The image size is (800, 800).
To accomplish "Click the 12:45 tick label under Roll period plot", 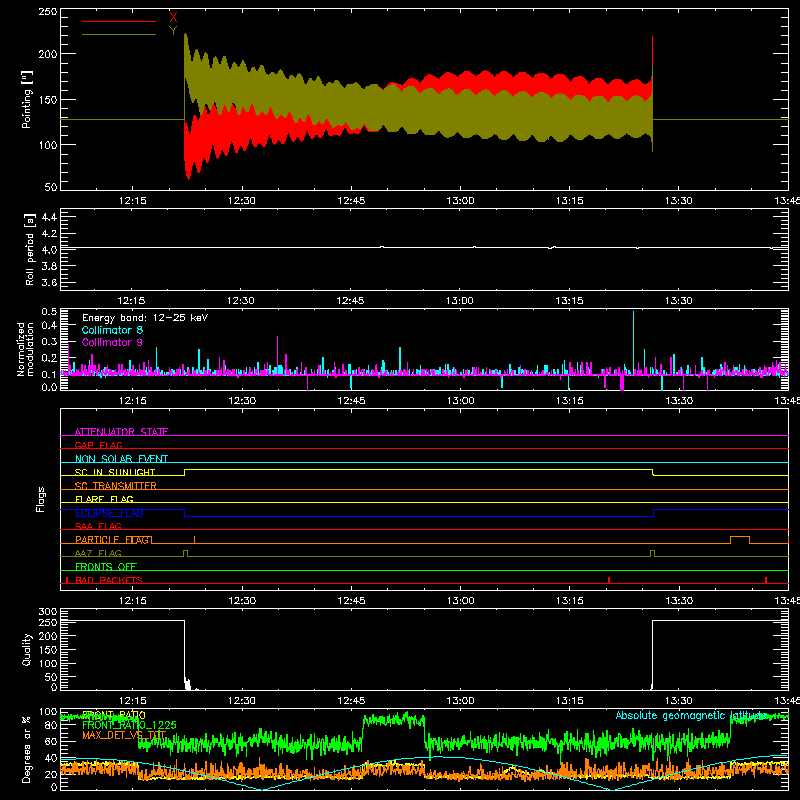I will [351, 301].
